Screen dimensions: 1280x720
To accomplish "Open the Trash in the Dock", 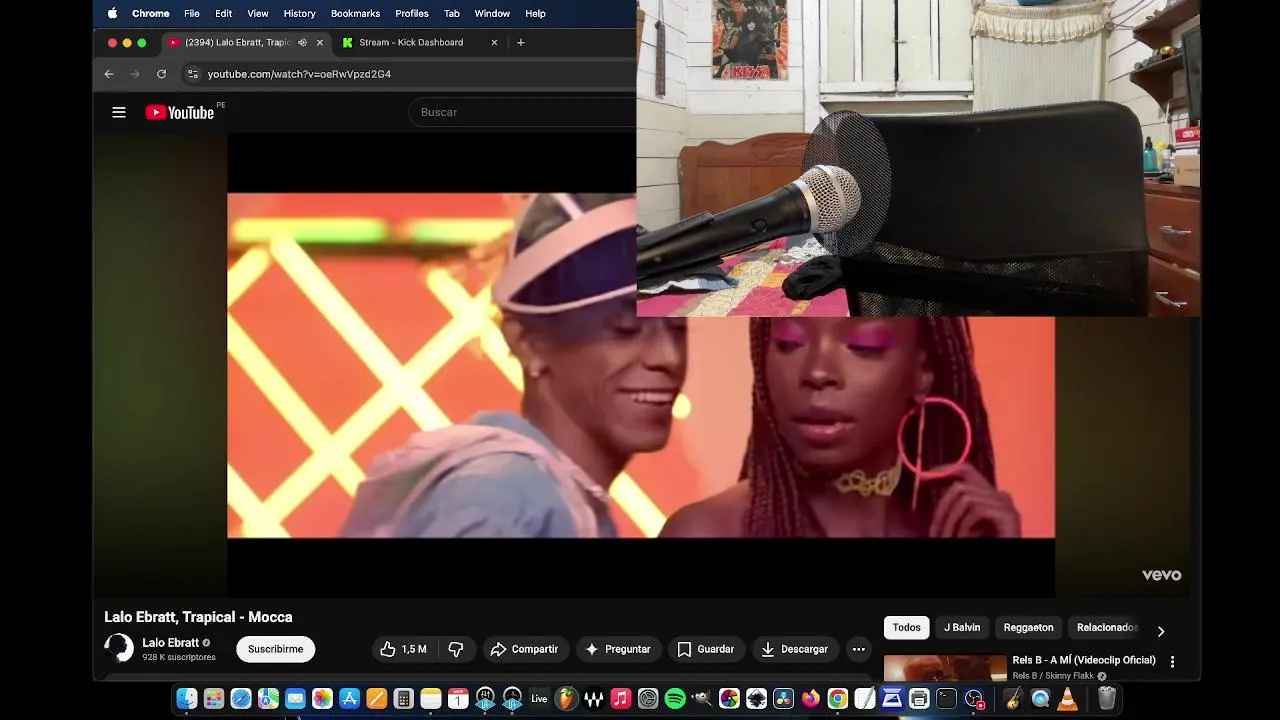I will tap(1107, 698).
